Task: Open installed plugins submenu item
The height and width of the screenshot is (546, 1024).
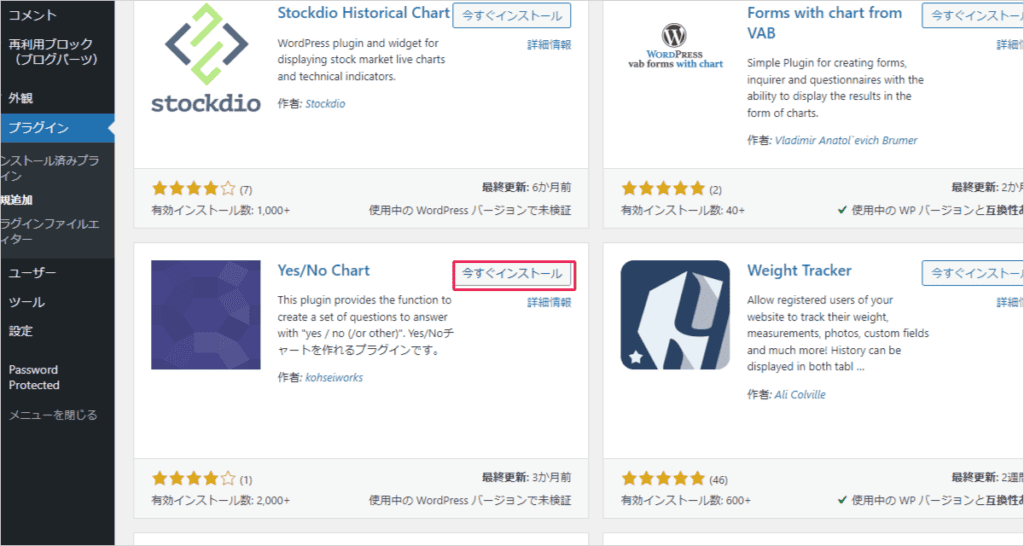Action: click(50, 168)
